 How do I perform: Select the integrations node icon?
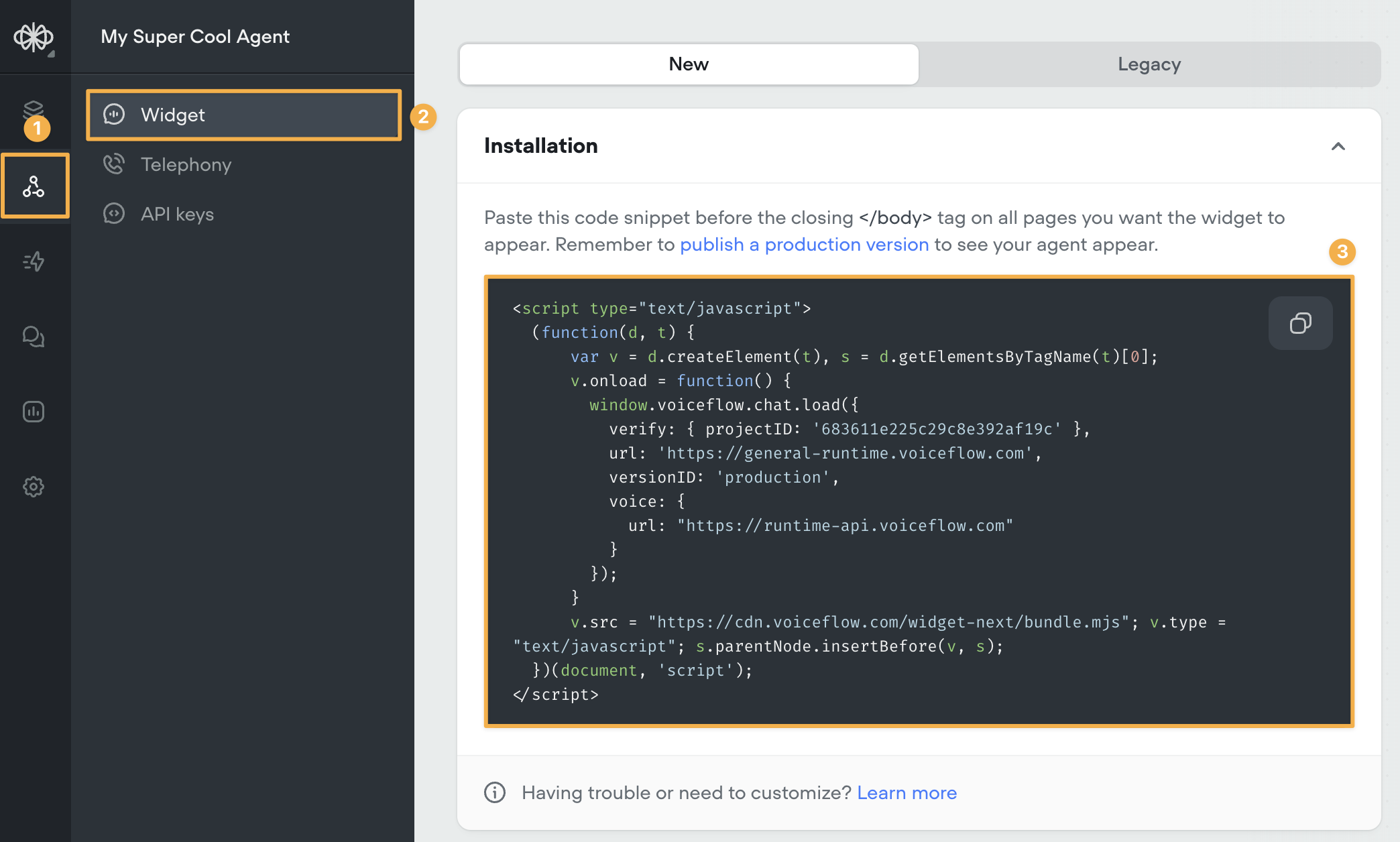click(x=34, y=186)
